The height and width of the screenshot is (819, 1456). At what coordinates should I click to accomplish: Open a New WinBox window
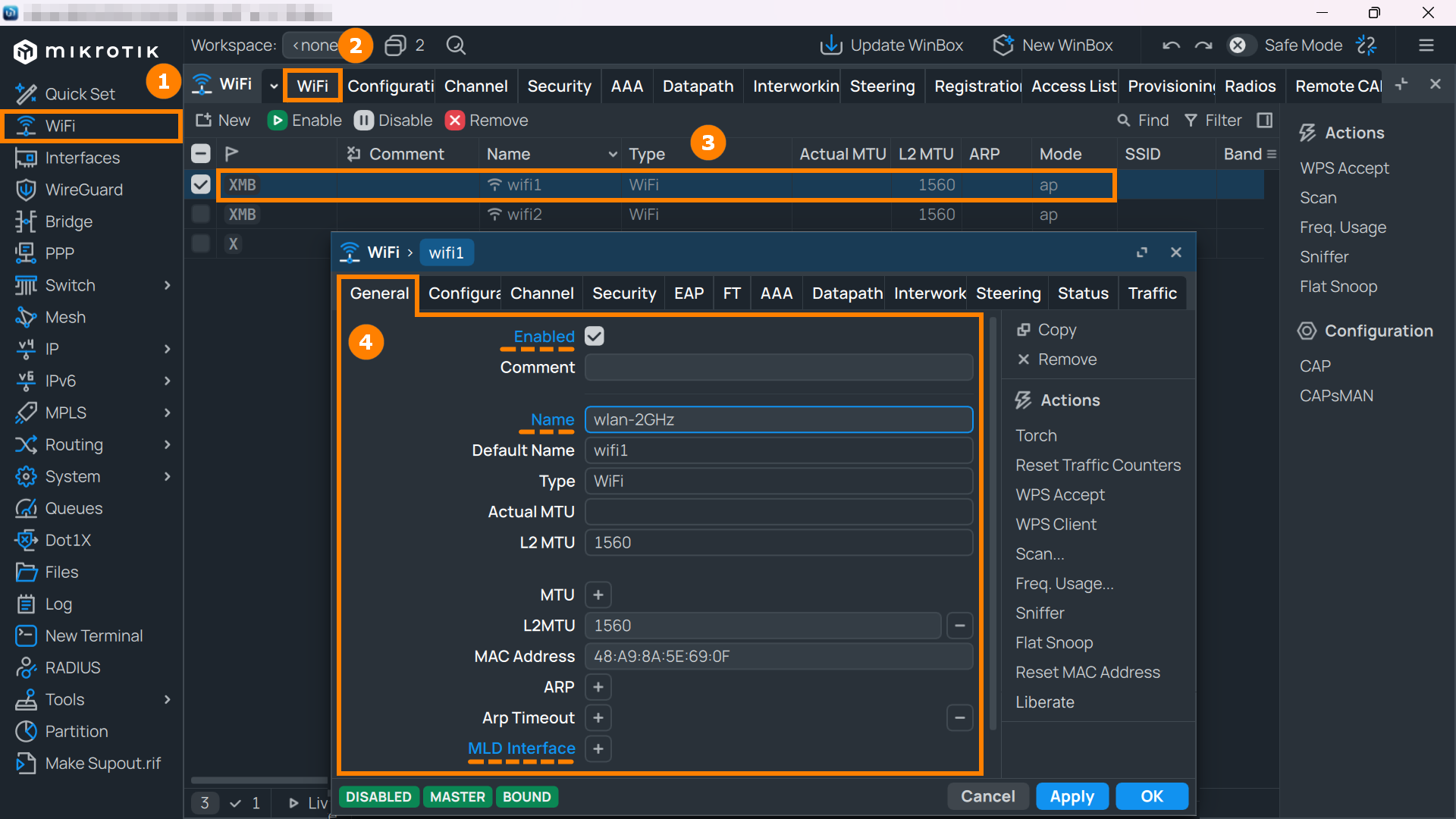1053,45
